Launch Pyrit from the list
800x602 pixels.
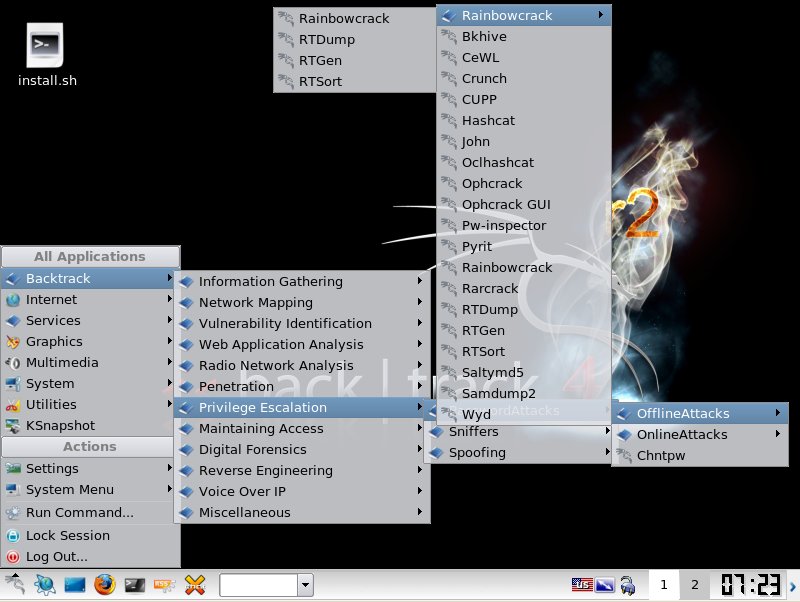pos(524,246)
